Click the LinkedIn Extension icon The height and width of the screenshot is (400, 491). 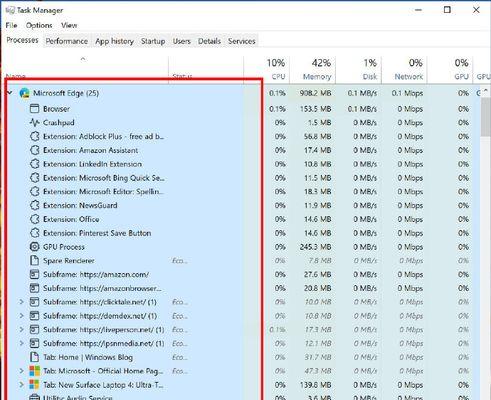click(x=35, y=164)
